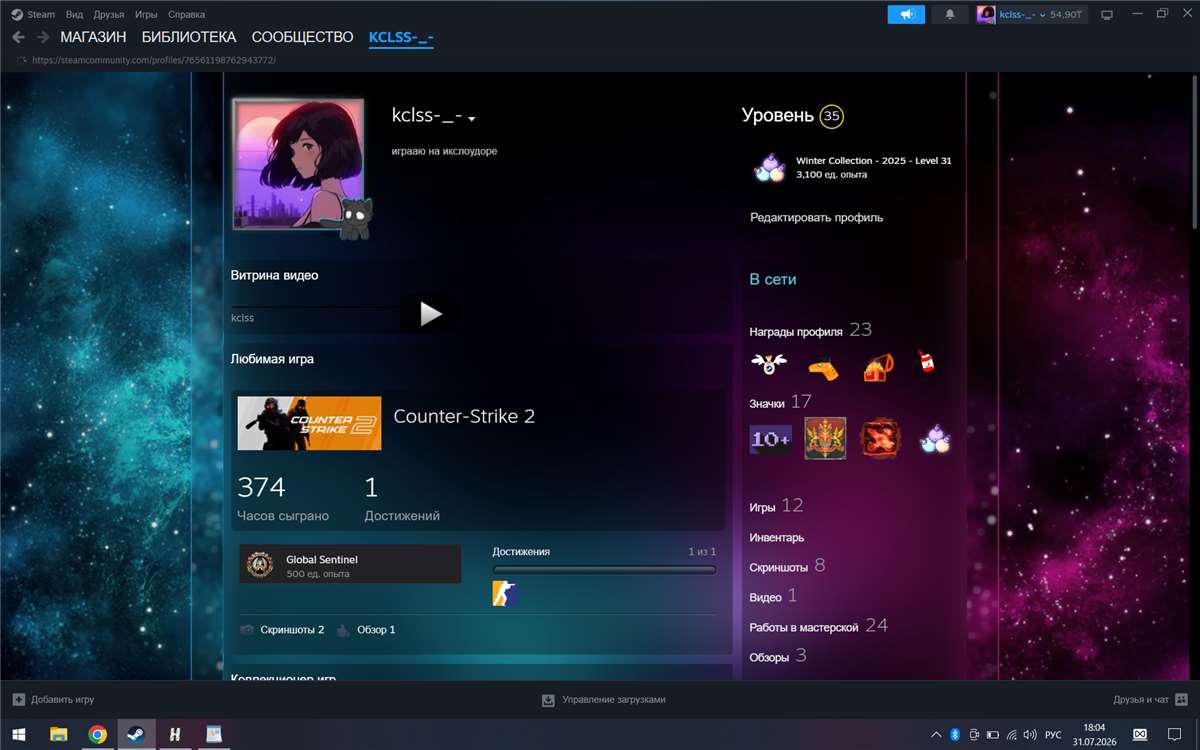1200x750 pixels.
Task: Open the Значки 17 link
Action: [x=781, y=402]
